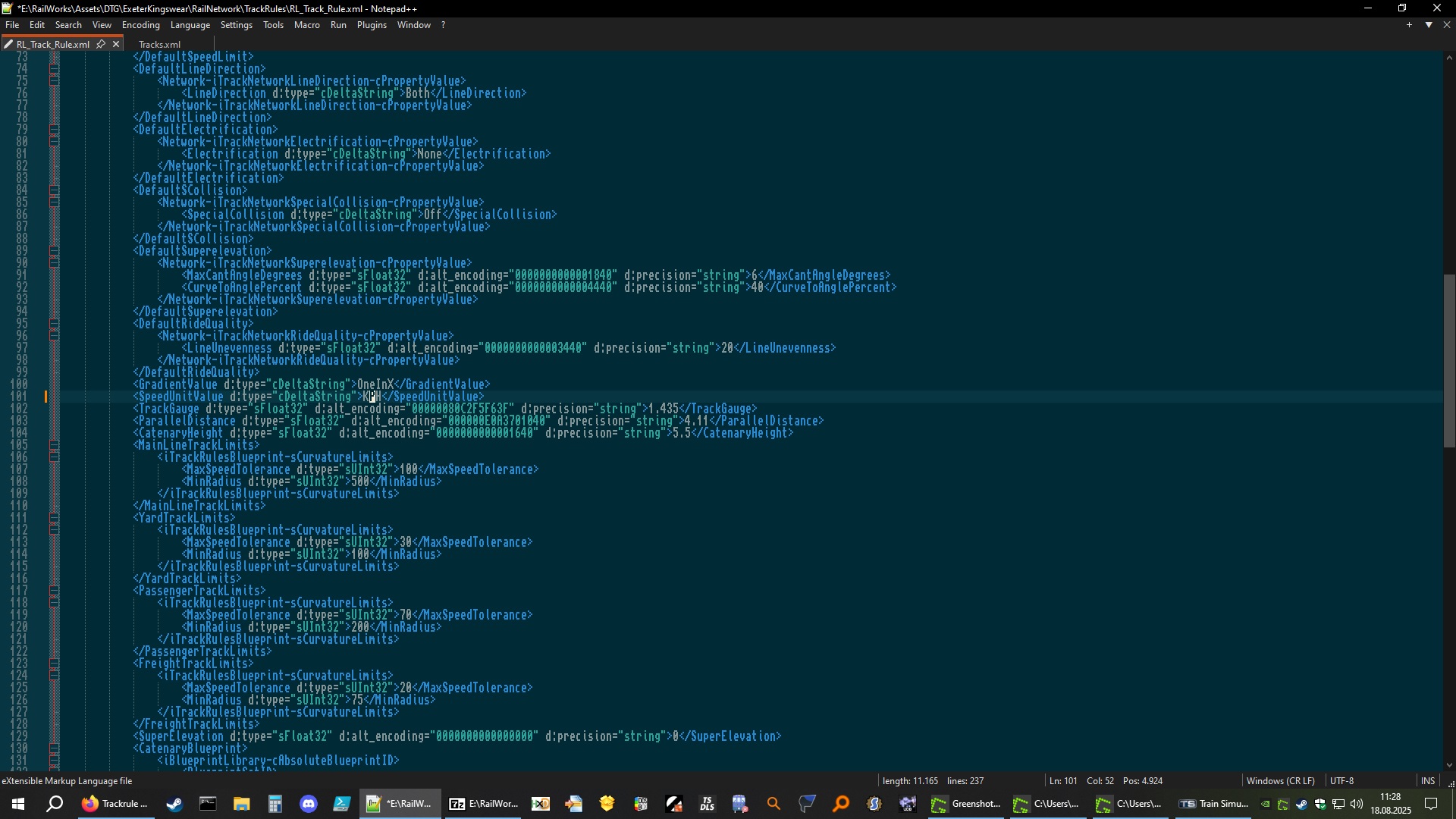The width and height of the screenshot is (1456, 819).
Task: Open the Encoding menu
Action: pos(141,25)
